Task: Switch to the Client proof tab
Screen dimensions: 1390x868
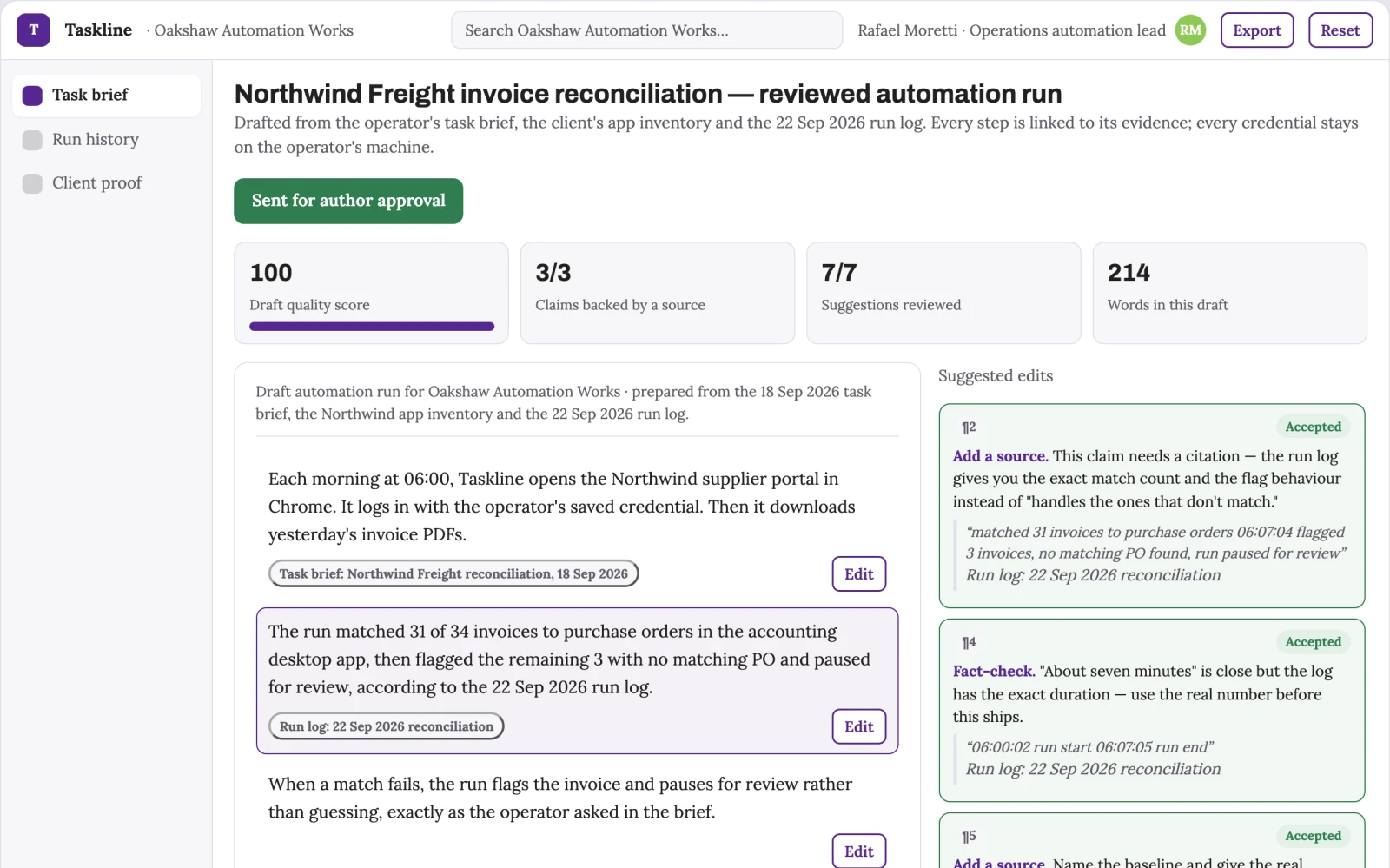Action: tap(106, 183)
